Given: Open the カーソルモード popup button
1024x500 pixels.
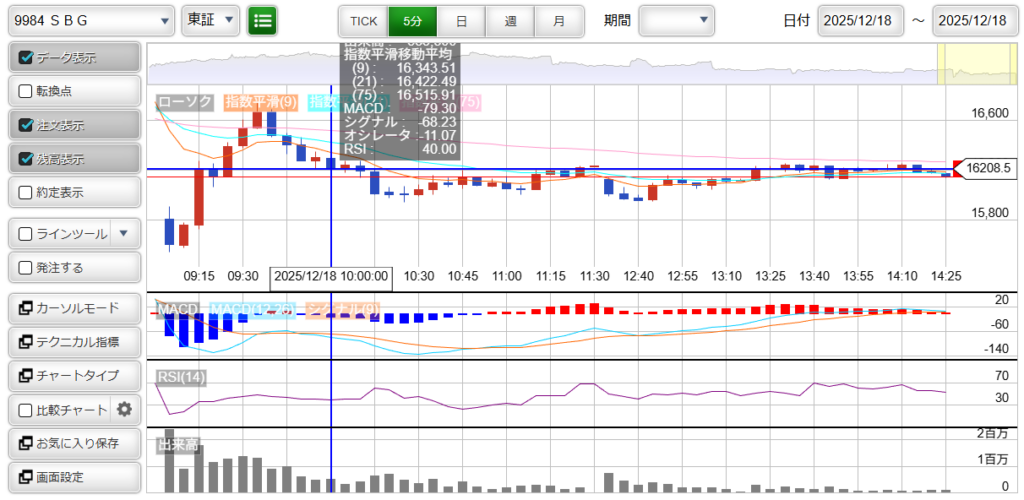Looking at the screenshot, I should 73,308.
